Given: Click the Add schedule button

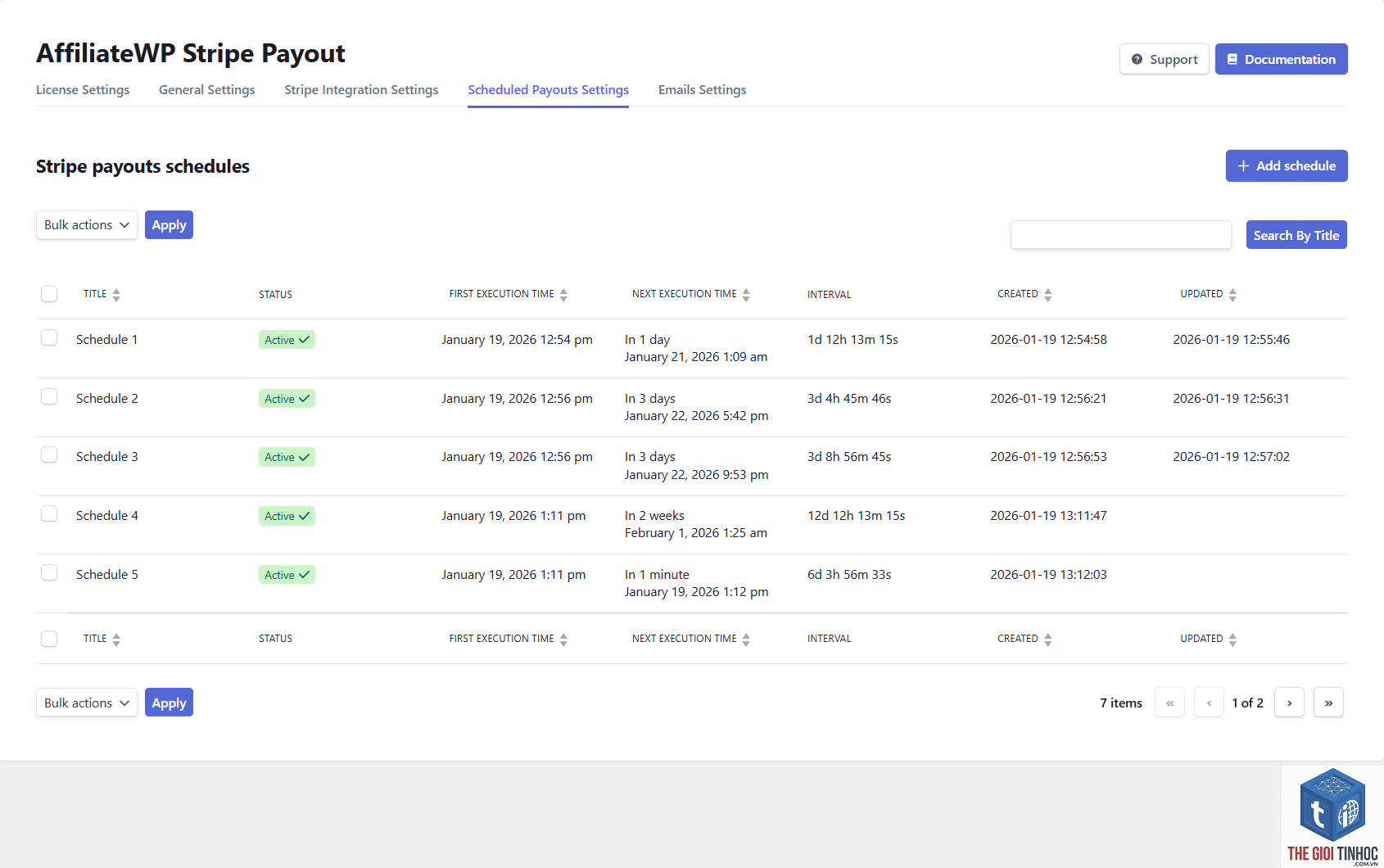Looking at the screenshot, I should (x=1286, y=165).
